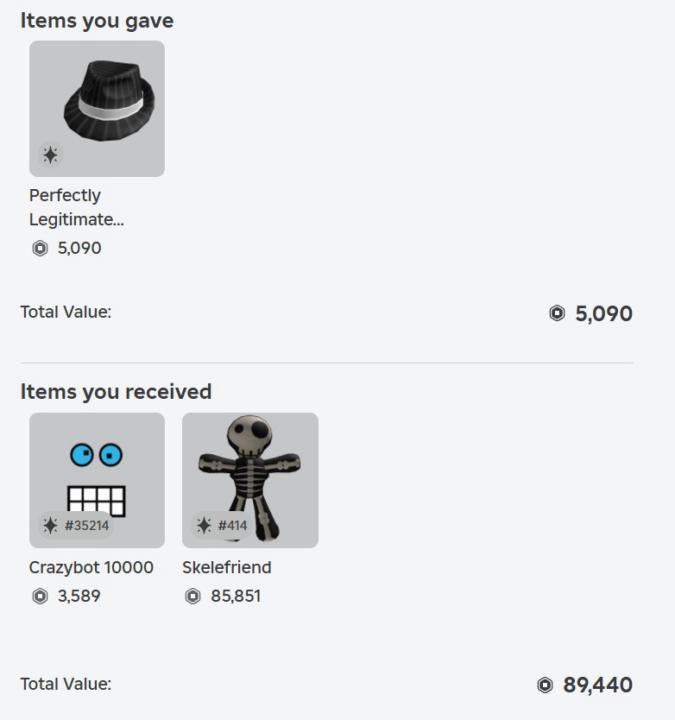Click the 85,851 Skelefriend value text
The image size is (675, 720).
[x=236, y=597]
